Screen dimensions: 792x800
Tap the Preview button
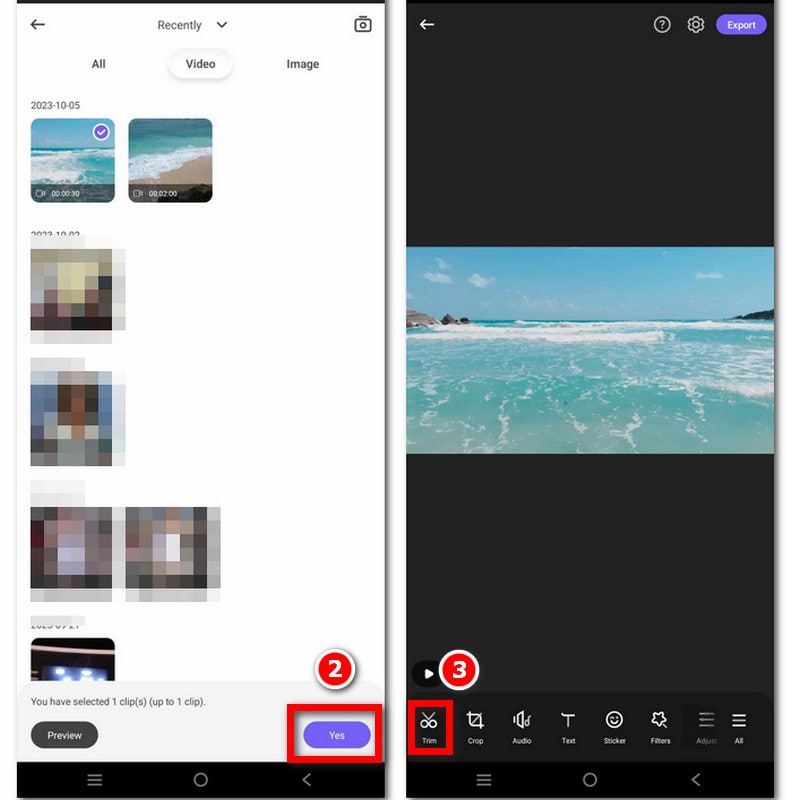point(64,735)
